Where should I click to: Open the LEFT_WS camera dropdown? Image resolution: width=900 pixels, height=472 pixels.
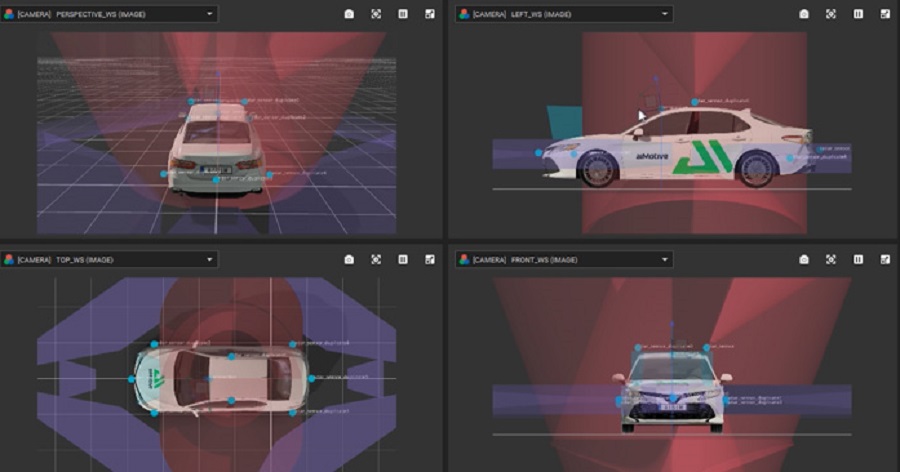coord(564,14)
